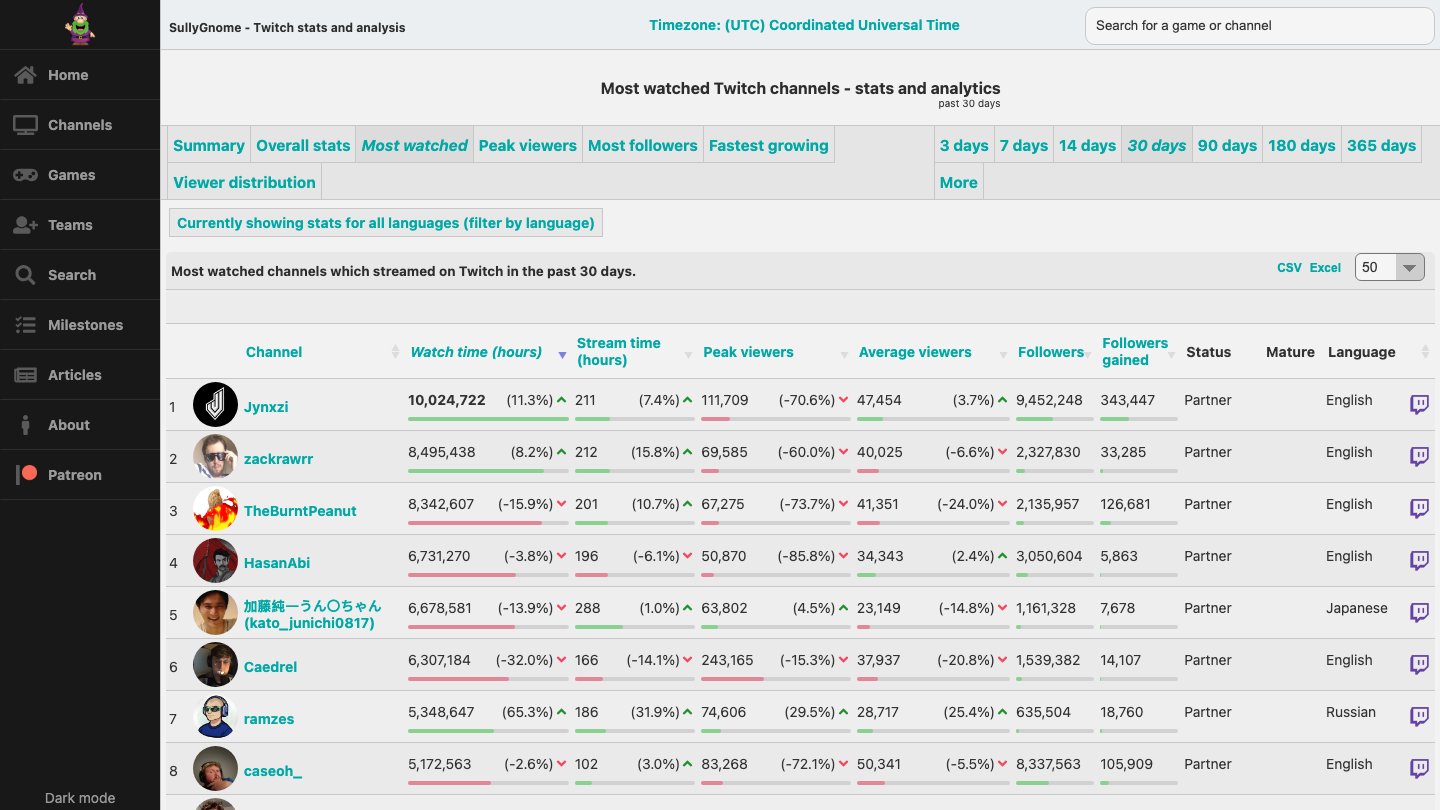The image size is (1440, 810).
Task: Sort by Watch time (hours) column arrow
Action: pos(562,353)
